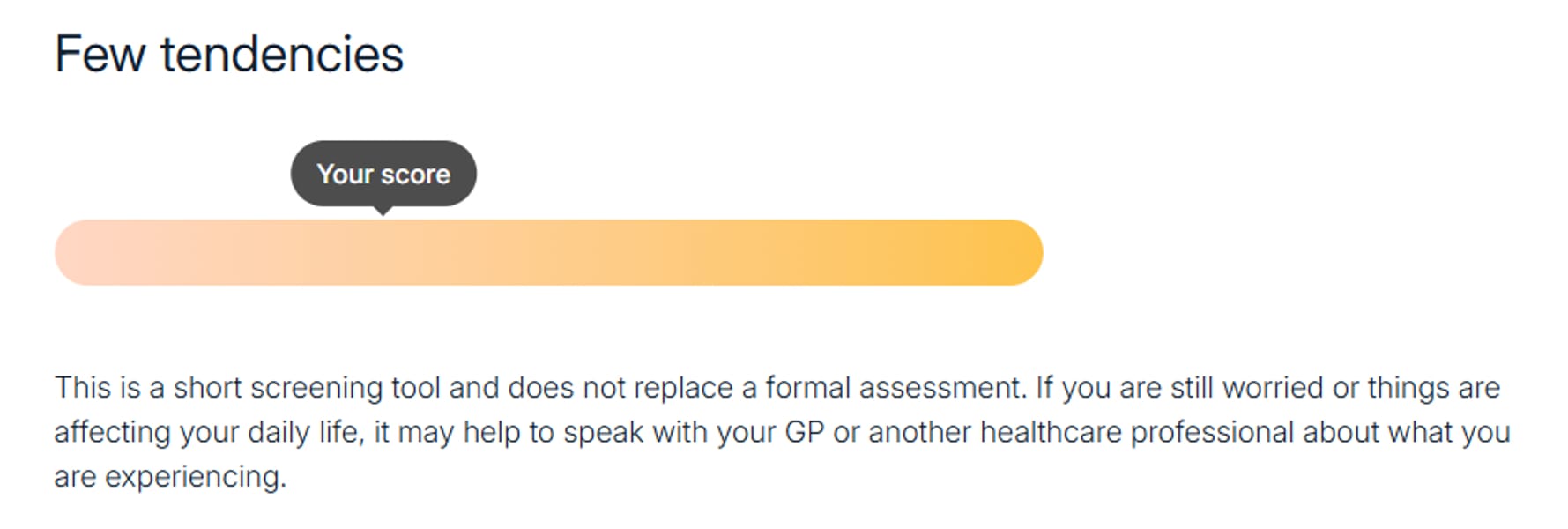The width and height of the screenshot is (1568, 529).
Task: Click the score bar directly below the tooltip pointer
Action: pyautogui.click(x=383, y=253)
